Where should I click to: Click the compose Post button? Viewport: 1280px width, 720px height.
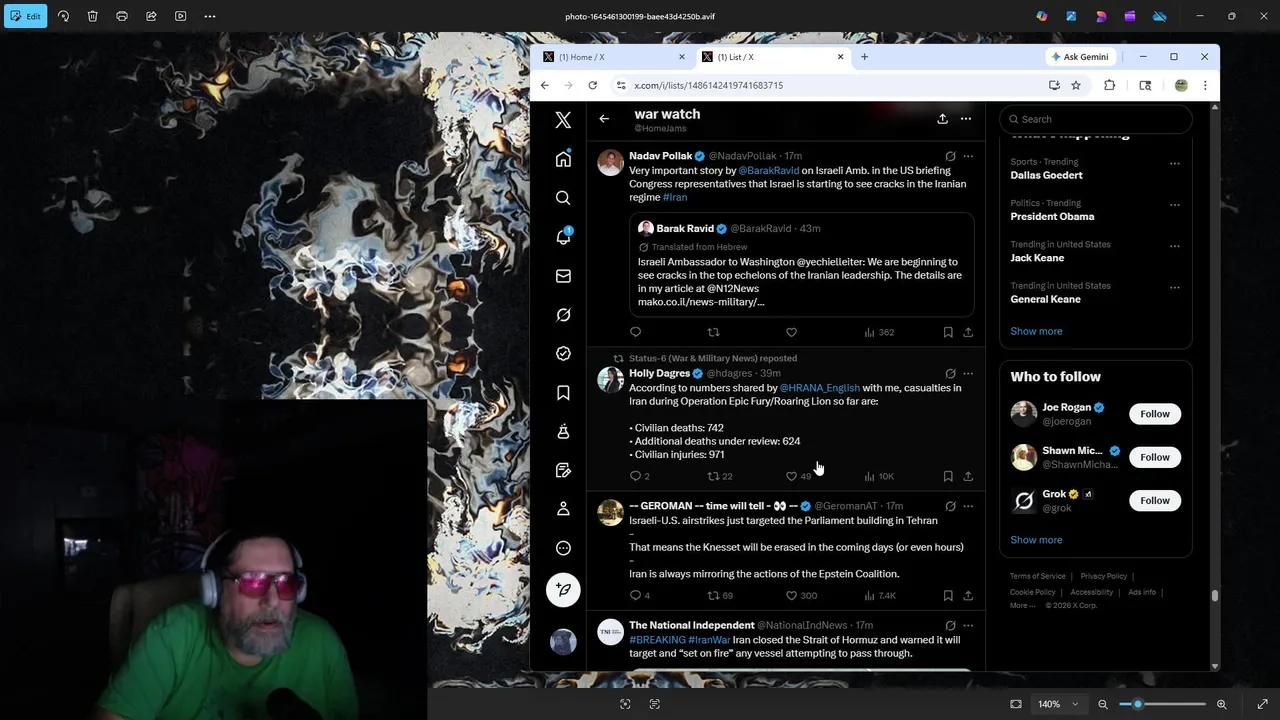[x=563, y=590]
